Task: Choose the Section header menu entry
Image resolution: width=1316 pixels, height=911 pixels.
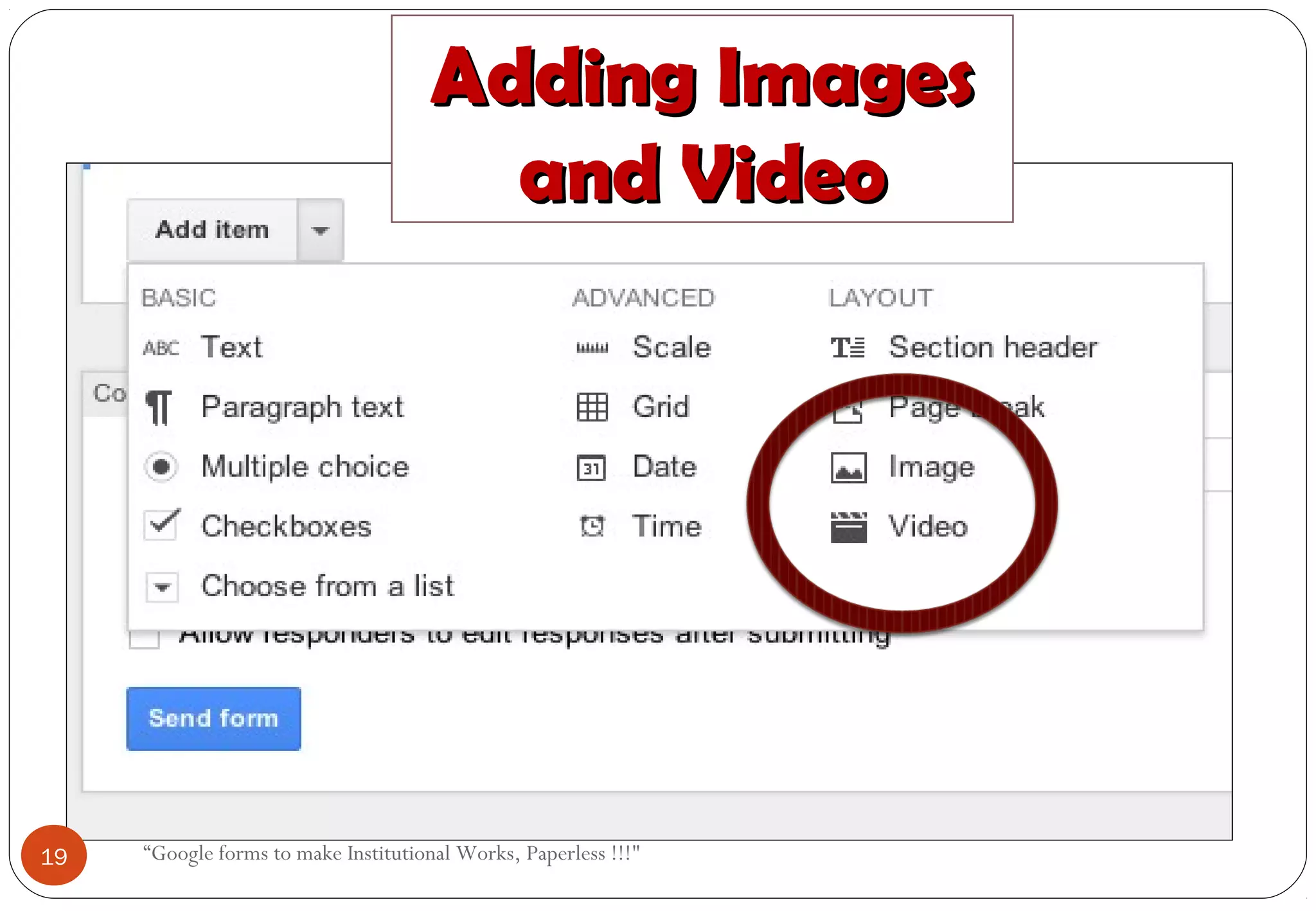Action: pos(993,347)
